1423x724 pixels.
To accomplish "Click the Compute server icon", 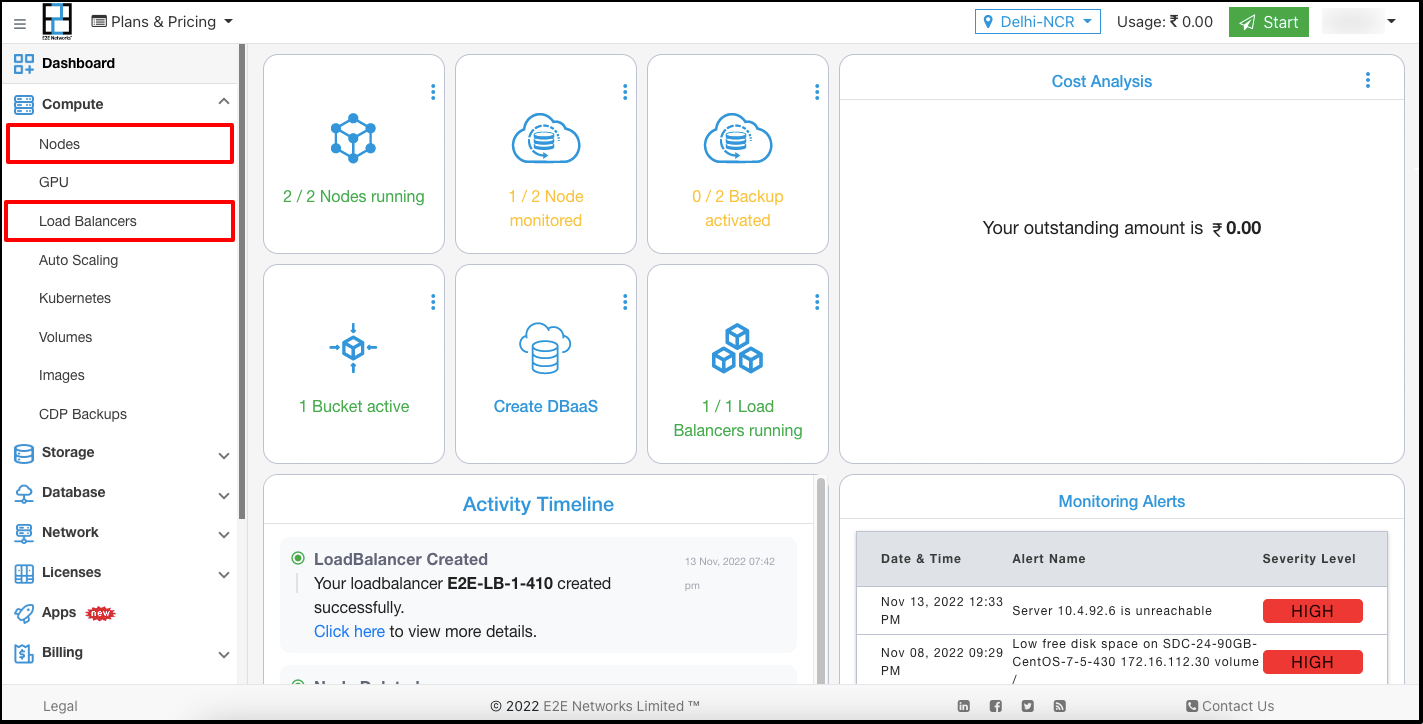I will 23,104.
